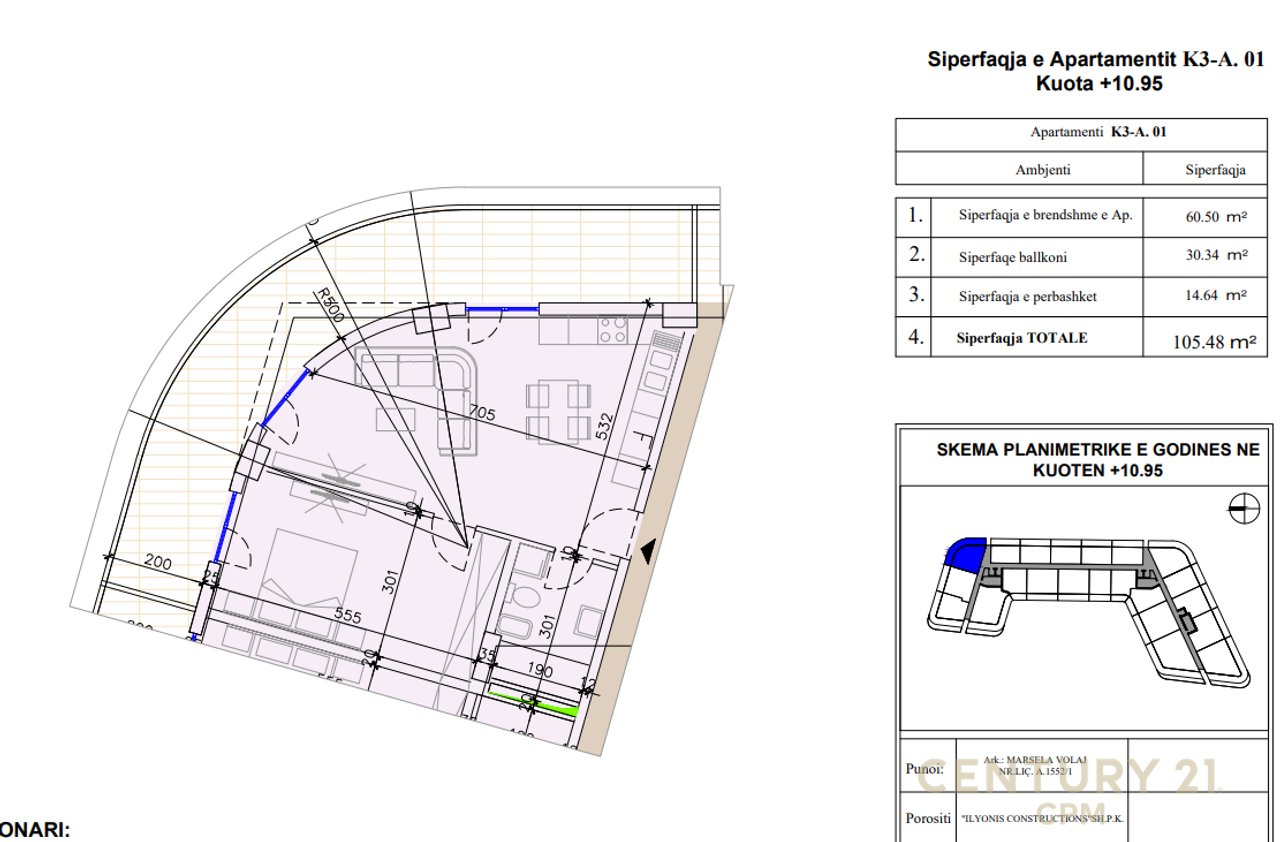This screenshot has width=1280, height=842.
Task: Click the '105.48 m²' total value
Action: (x=1214, y=342)
